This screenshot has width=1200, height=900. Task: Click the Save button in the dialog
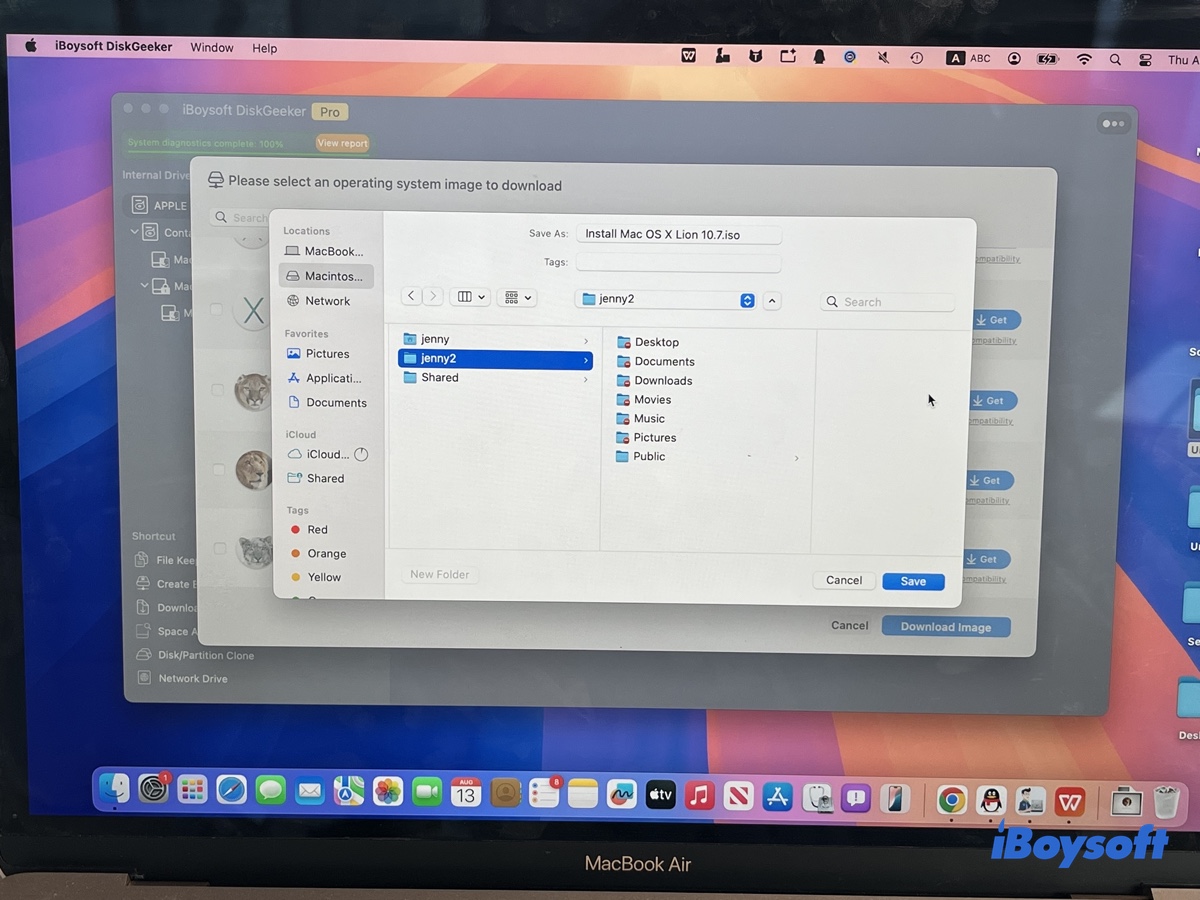[913, 581]
